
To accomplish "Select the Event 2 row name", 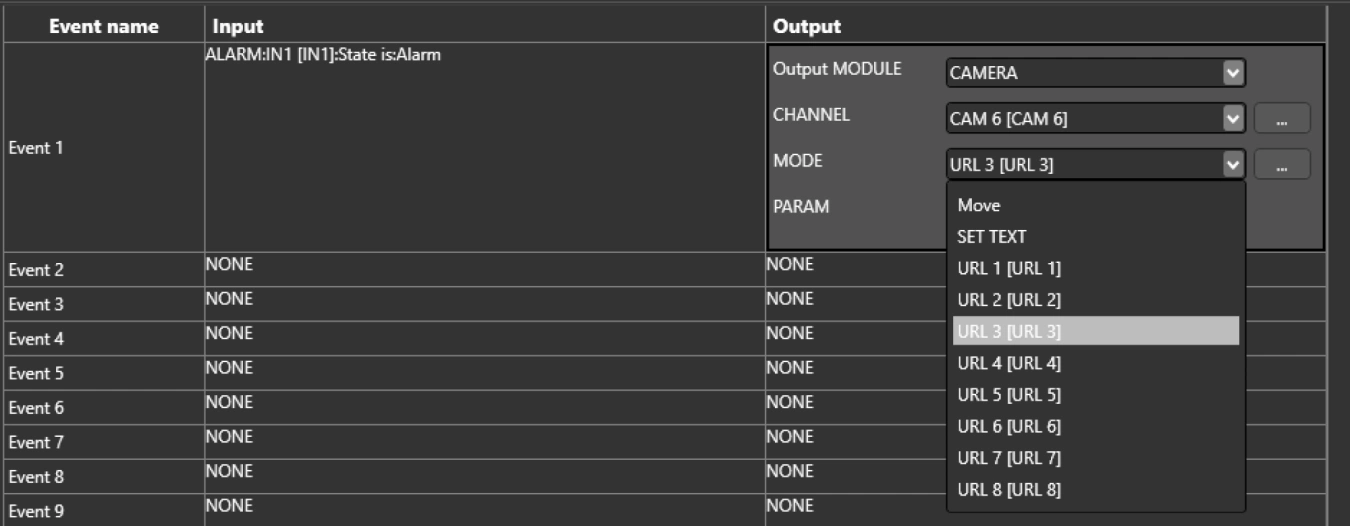I will [x=36, y=270].
